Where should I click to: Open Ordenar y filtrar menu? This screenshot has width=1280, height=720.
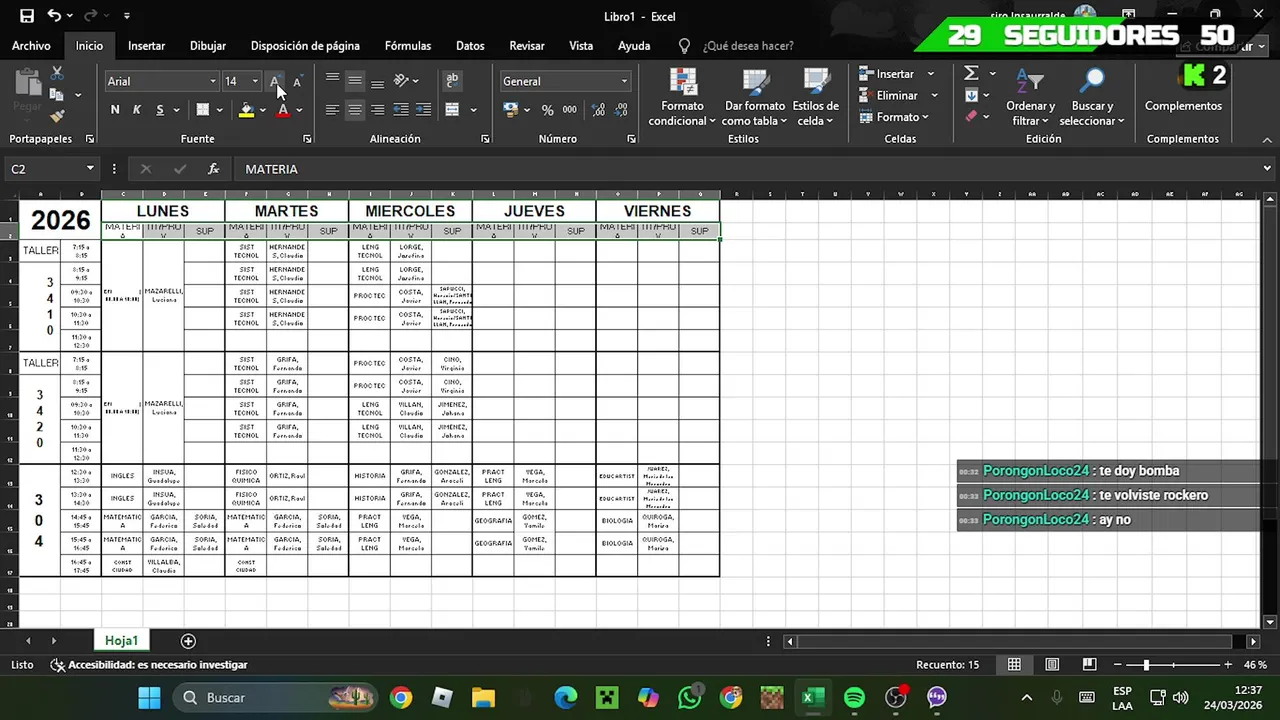(1030, 98)
